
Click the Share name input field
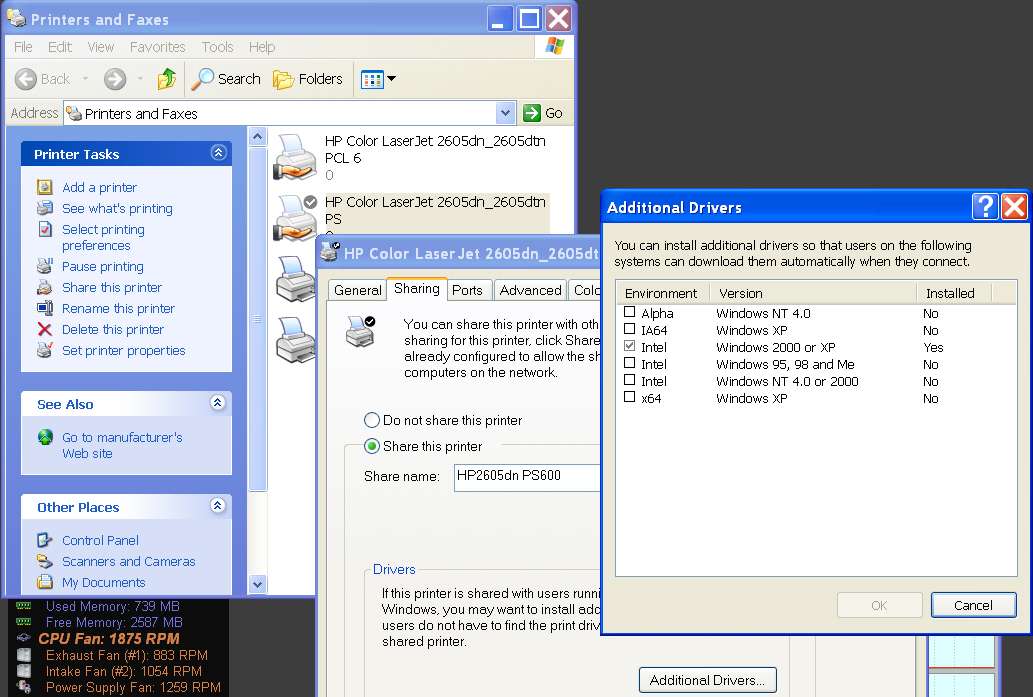pyautogui.click(x=527, y=477)
